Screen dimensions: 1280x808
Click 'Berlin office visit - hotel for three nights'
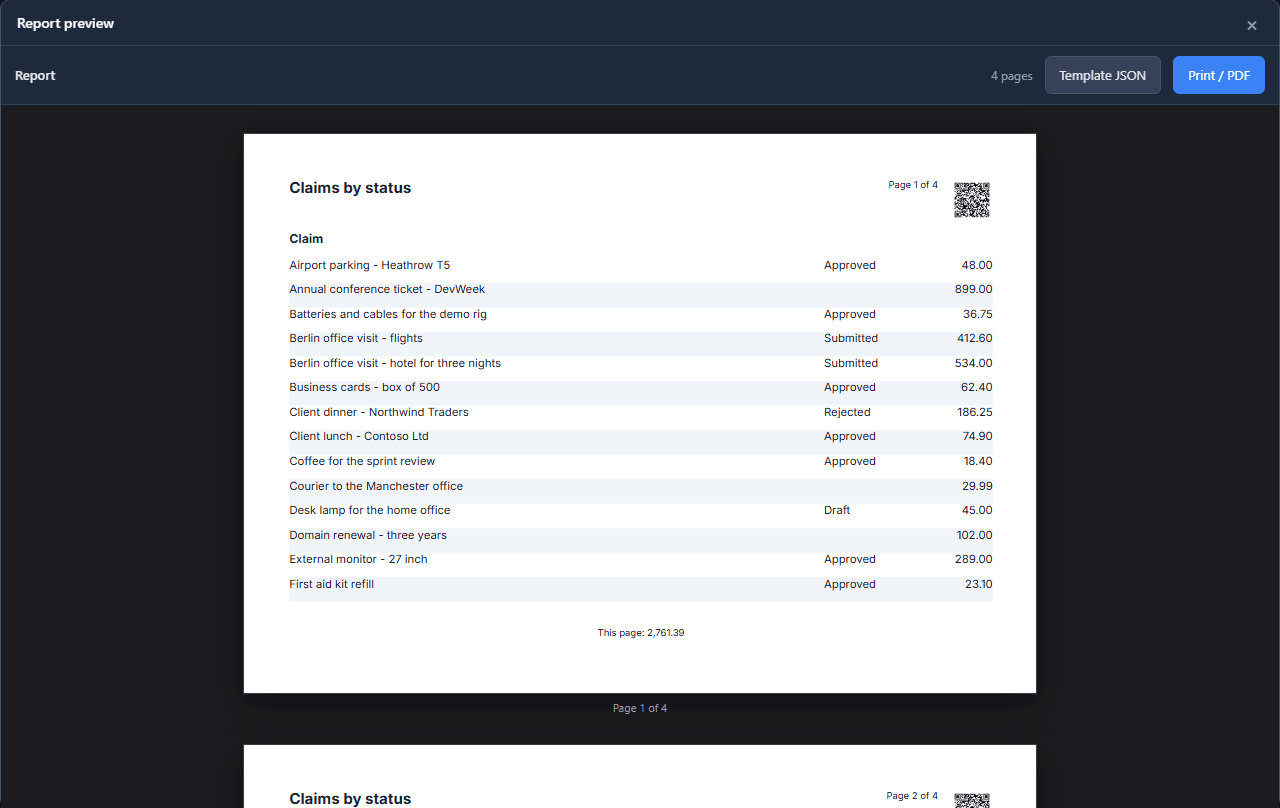coord(395,363)
